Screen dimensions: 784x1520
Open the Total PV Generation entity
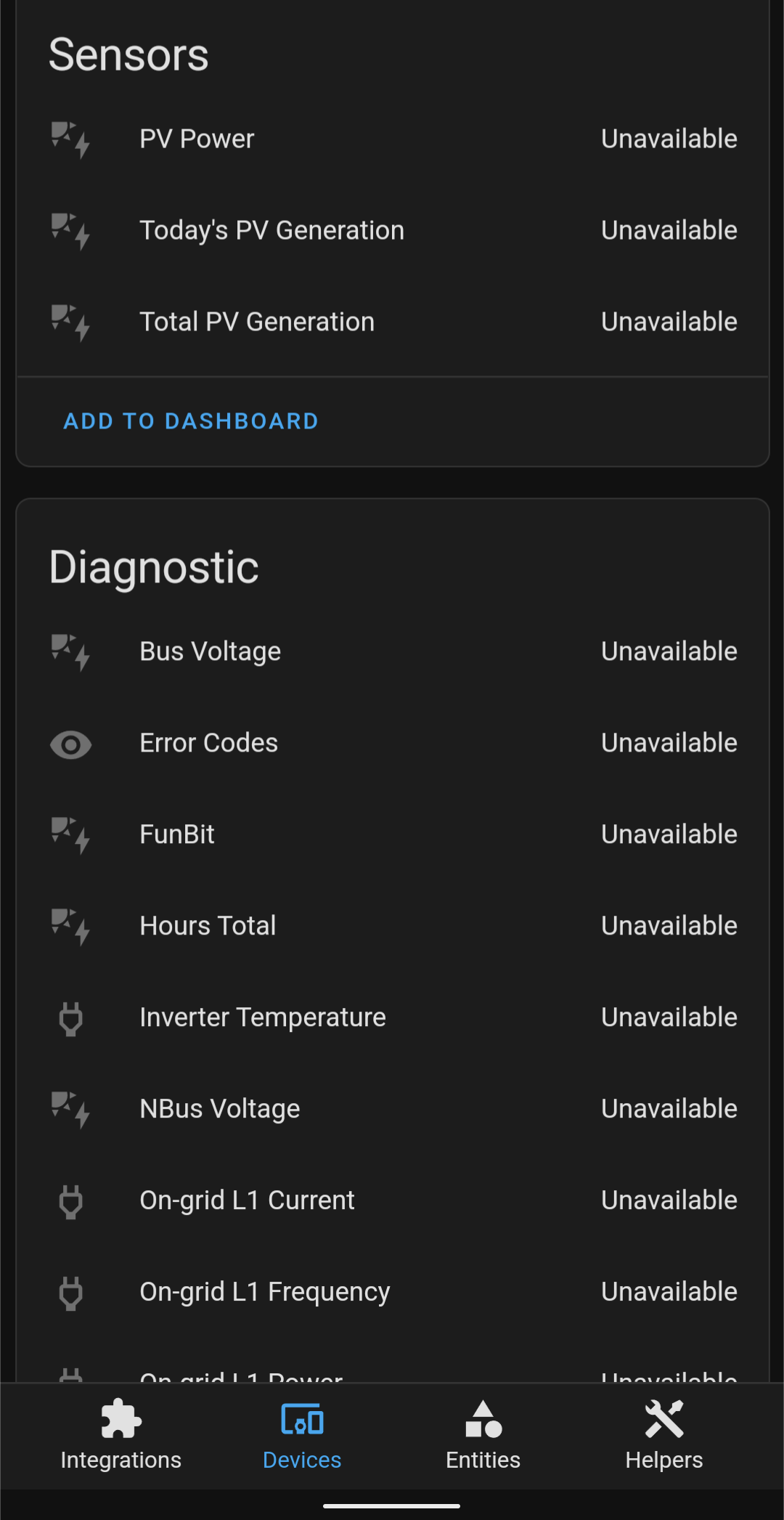pyautogui.click(x=392, y=322)
